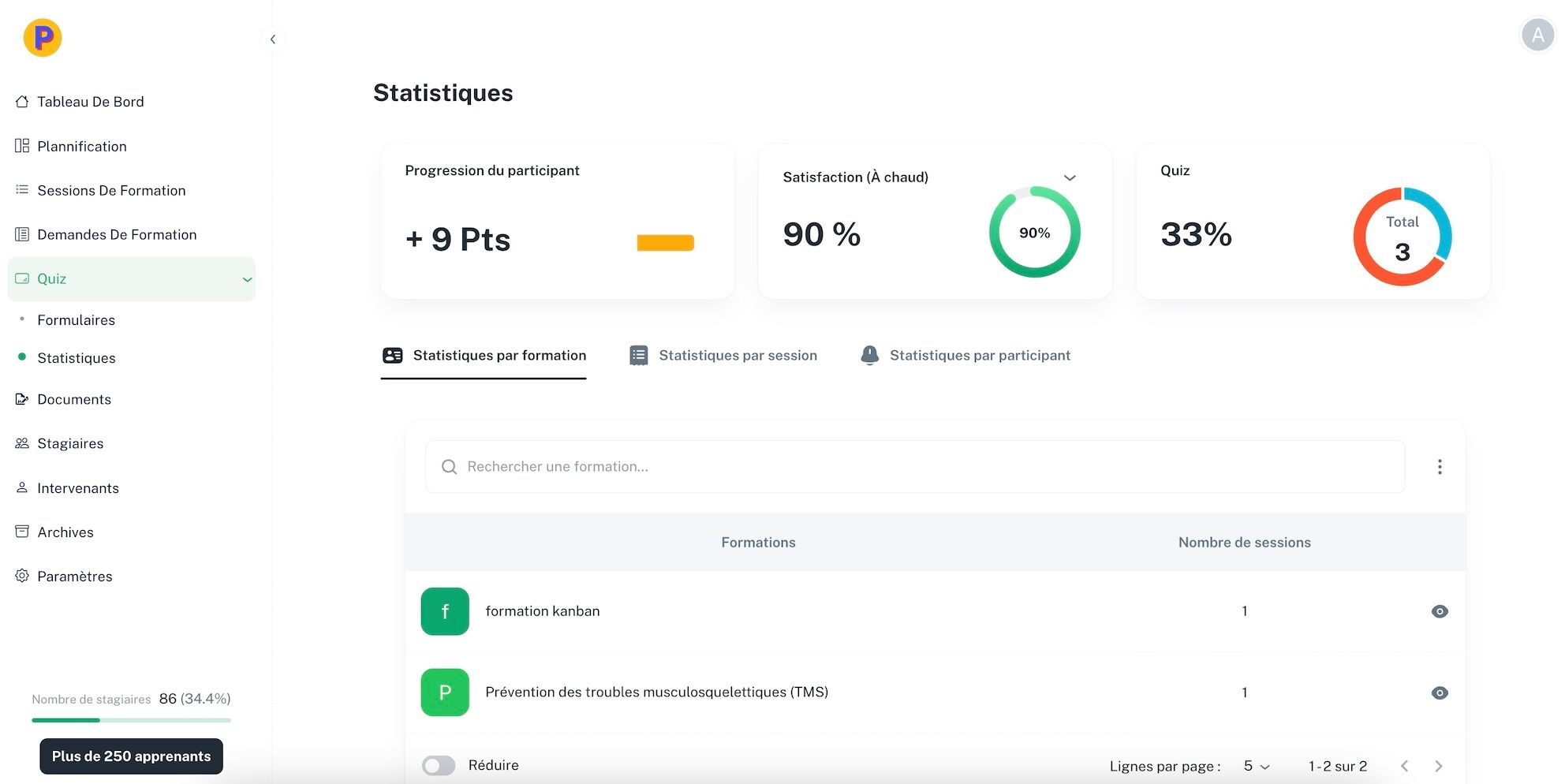The image size is (1565, 784).
Task: Open Plannification menu item
Action: [82, 146]
